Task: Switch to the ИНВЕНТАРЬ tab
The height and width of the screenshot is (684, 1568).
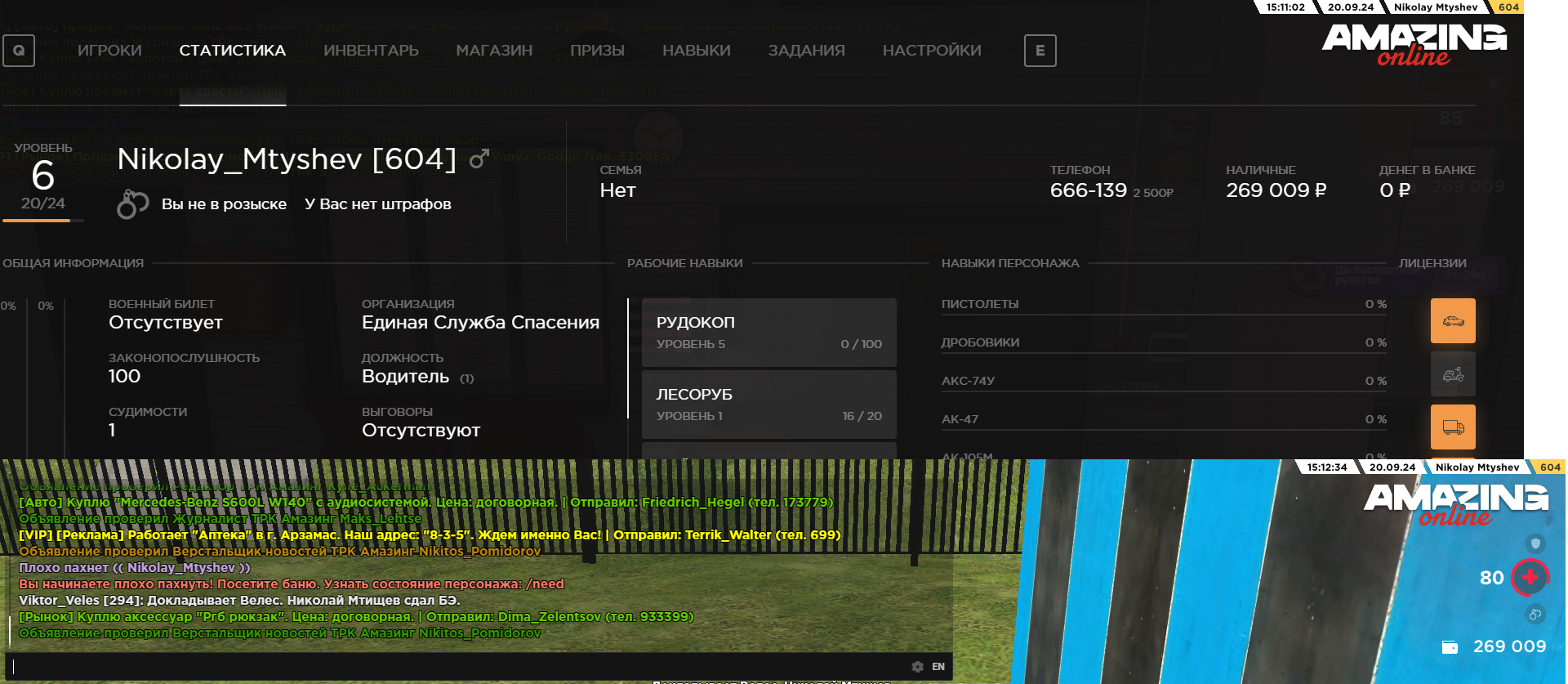Action: (371, 51)
